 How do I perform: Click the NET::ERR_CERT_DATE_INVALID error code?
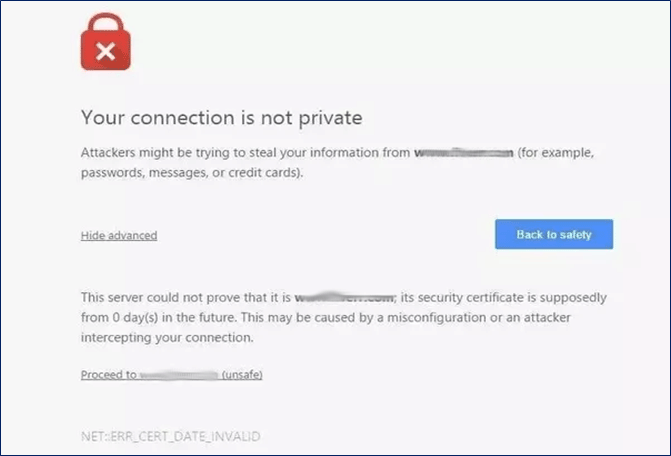[160, 437]
